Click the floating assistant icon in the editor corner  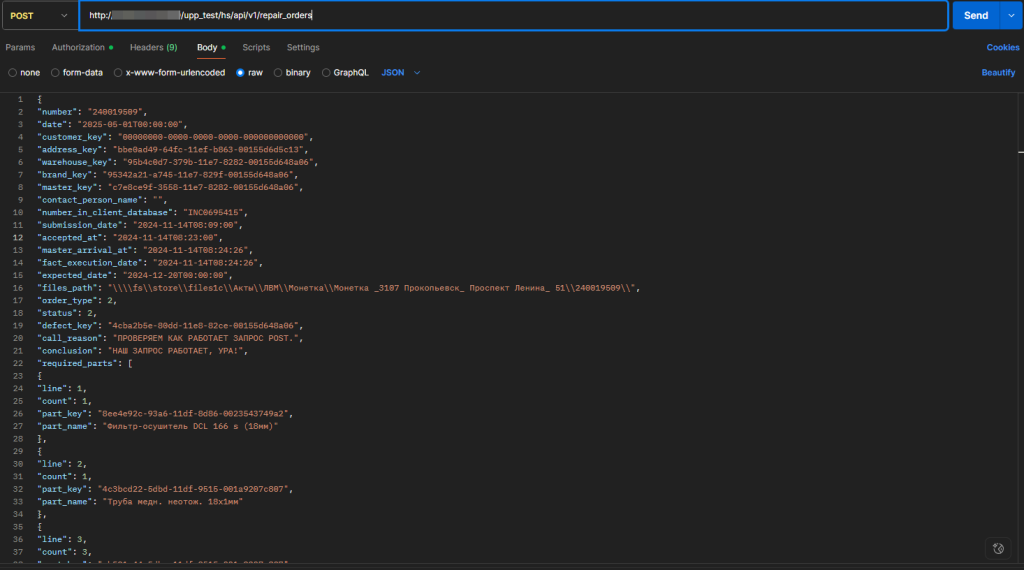[x=997, y=548]
